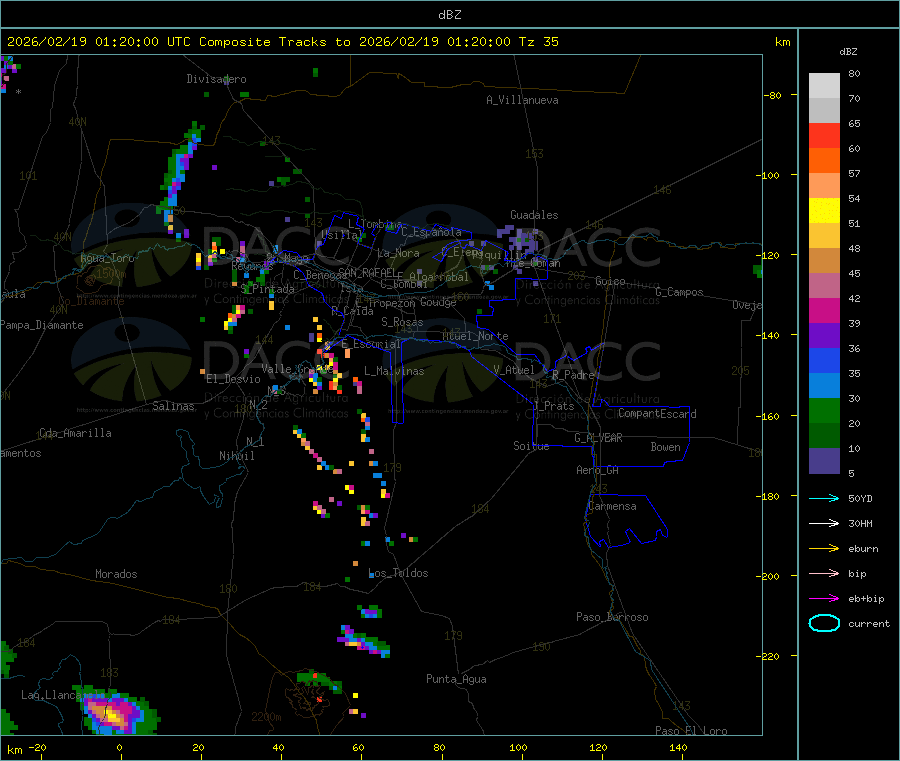Click the L_Malvinas label
Viewport: 900px width, 761px height.
click(x=394, y=371)
